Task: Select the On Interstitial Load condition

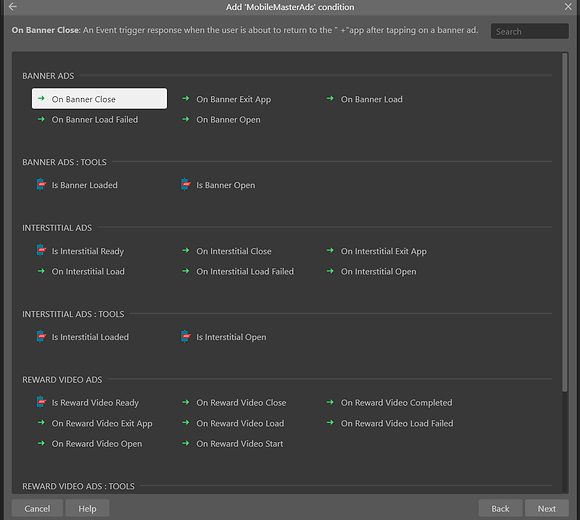Action: click(88, 271)
